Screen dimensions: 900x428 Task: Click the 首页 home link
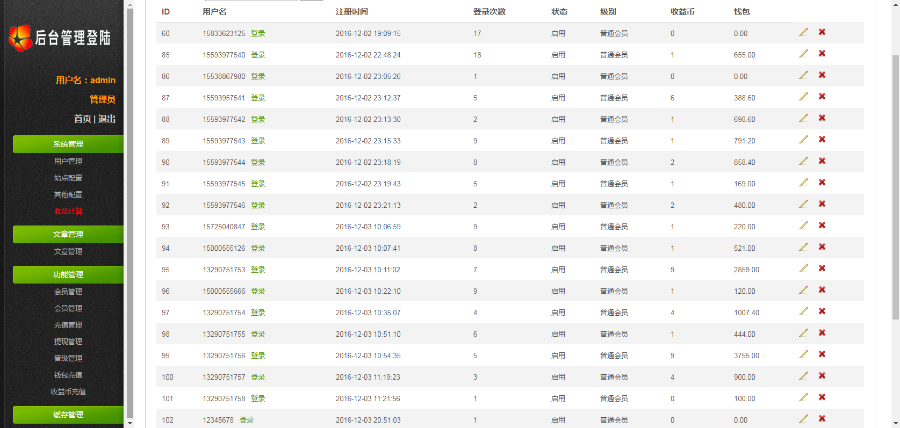(82, 119)
